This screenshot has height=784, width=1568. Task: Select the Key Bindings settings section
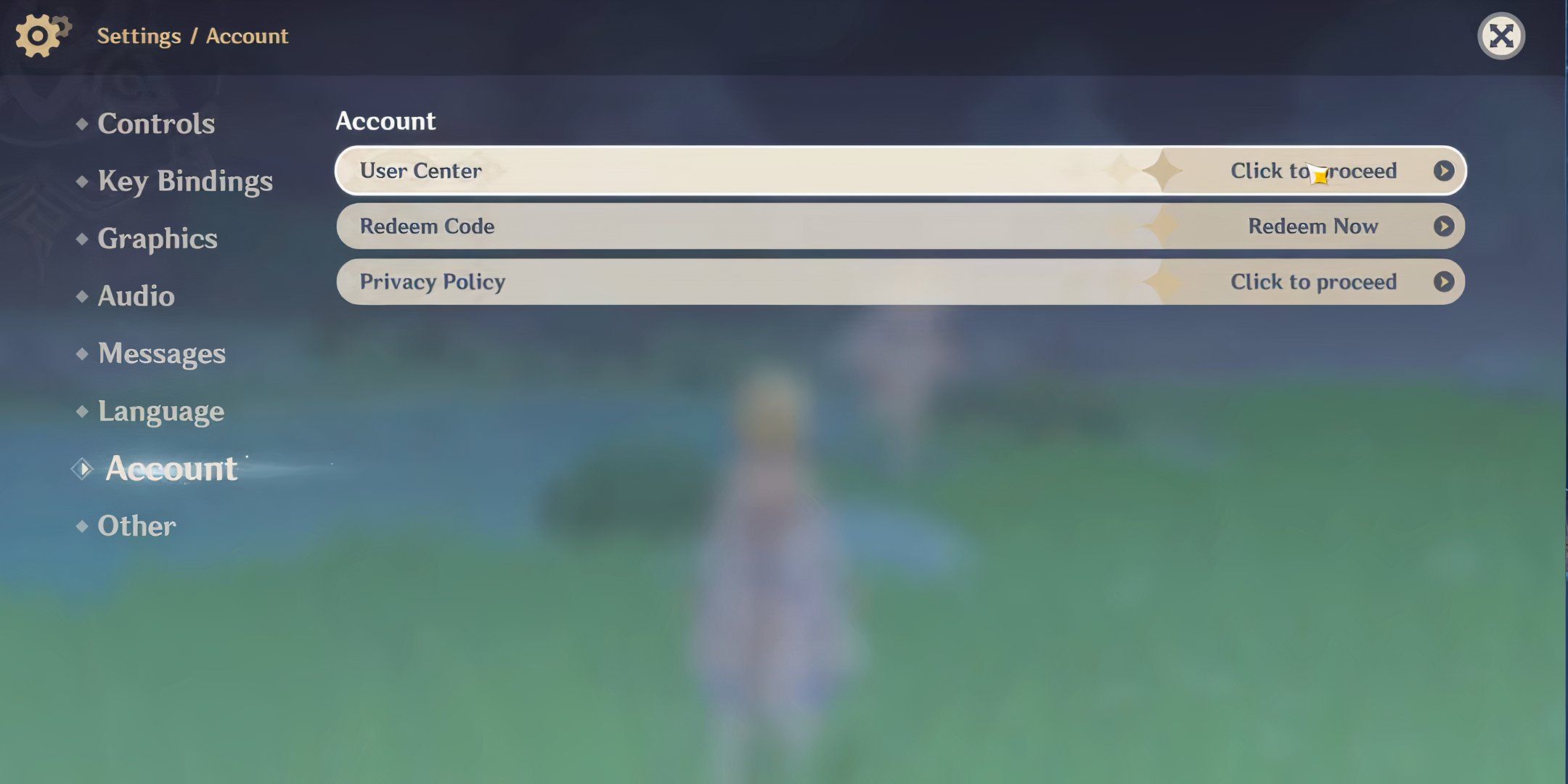pyautogui.click(x=185, y=180)
